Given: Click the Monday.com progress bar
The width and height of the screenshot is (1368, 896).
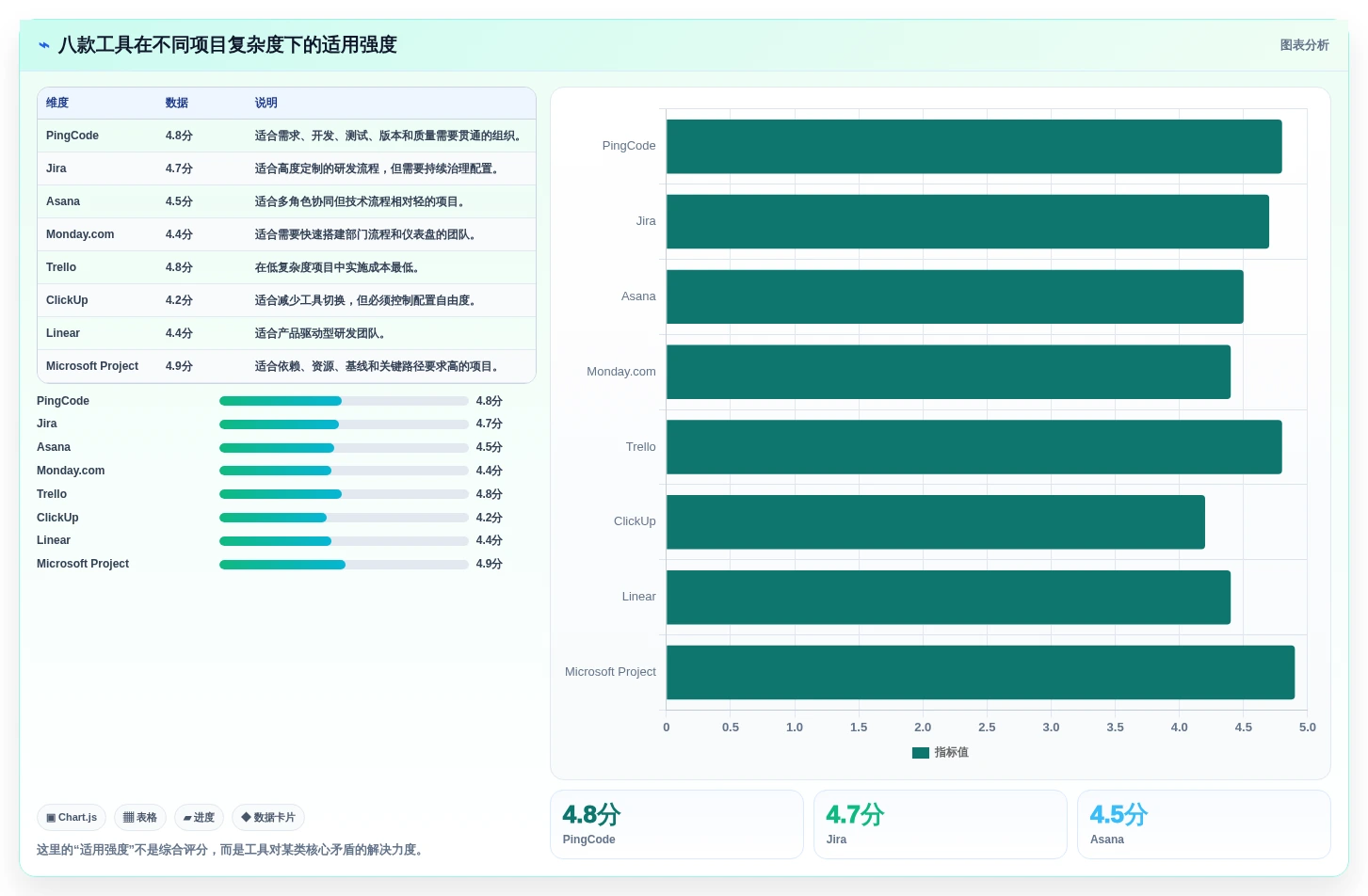Looking at the screenshot, I should [x=344, y=471].
